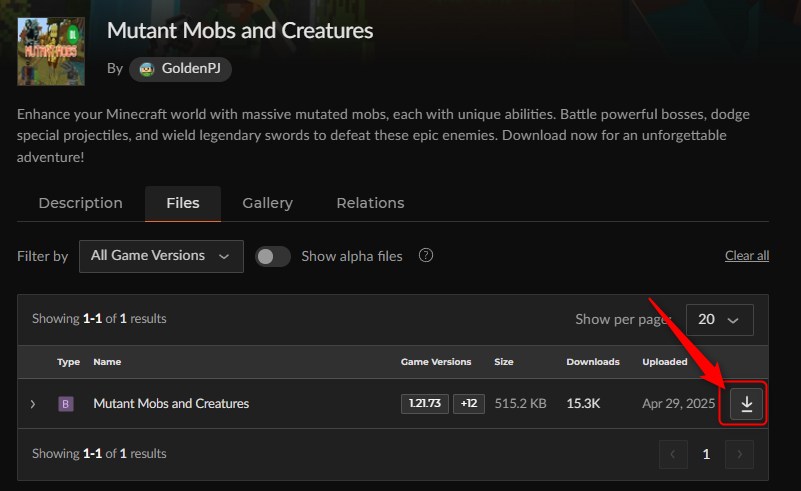
Task: Click the 515.2 KB size value
Action: [x=520, y=404]
